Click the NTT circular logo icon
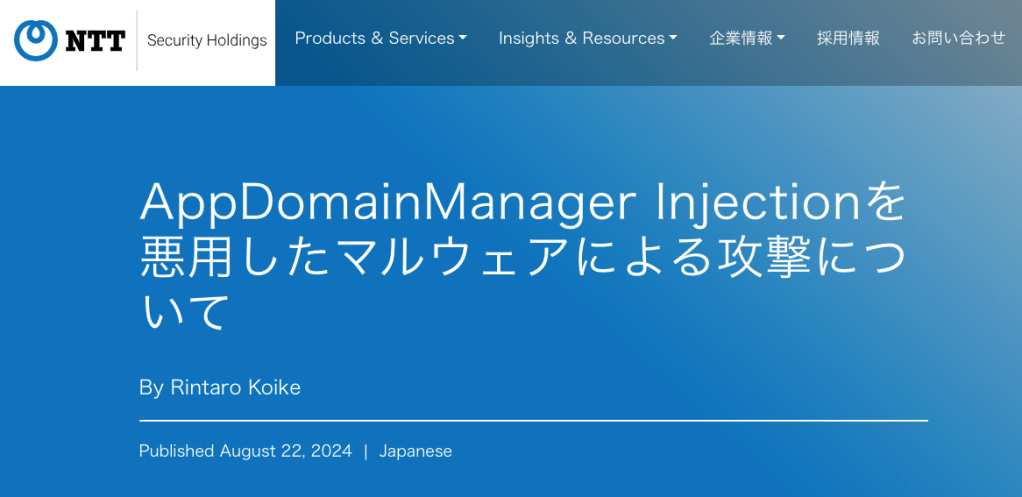 click(x=36, y=40)
